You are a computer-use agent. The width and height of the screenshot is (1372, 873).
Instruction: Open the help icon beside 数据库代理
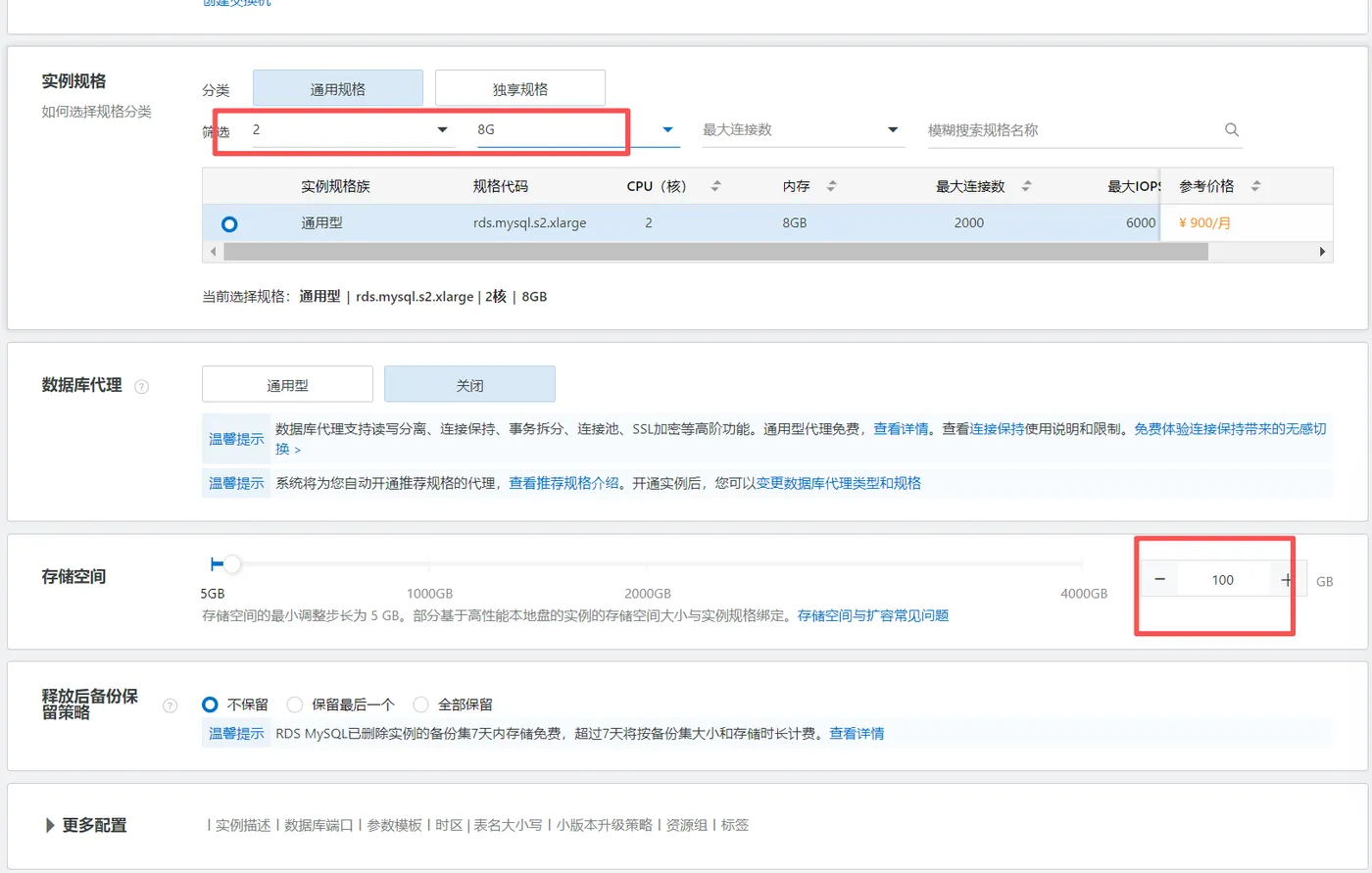141,386
